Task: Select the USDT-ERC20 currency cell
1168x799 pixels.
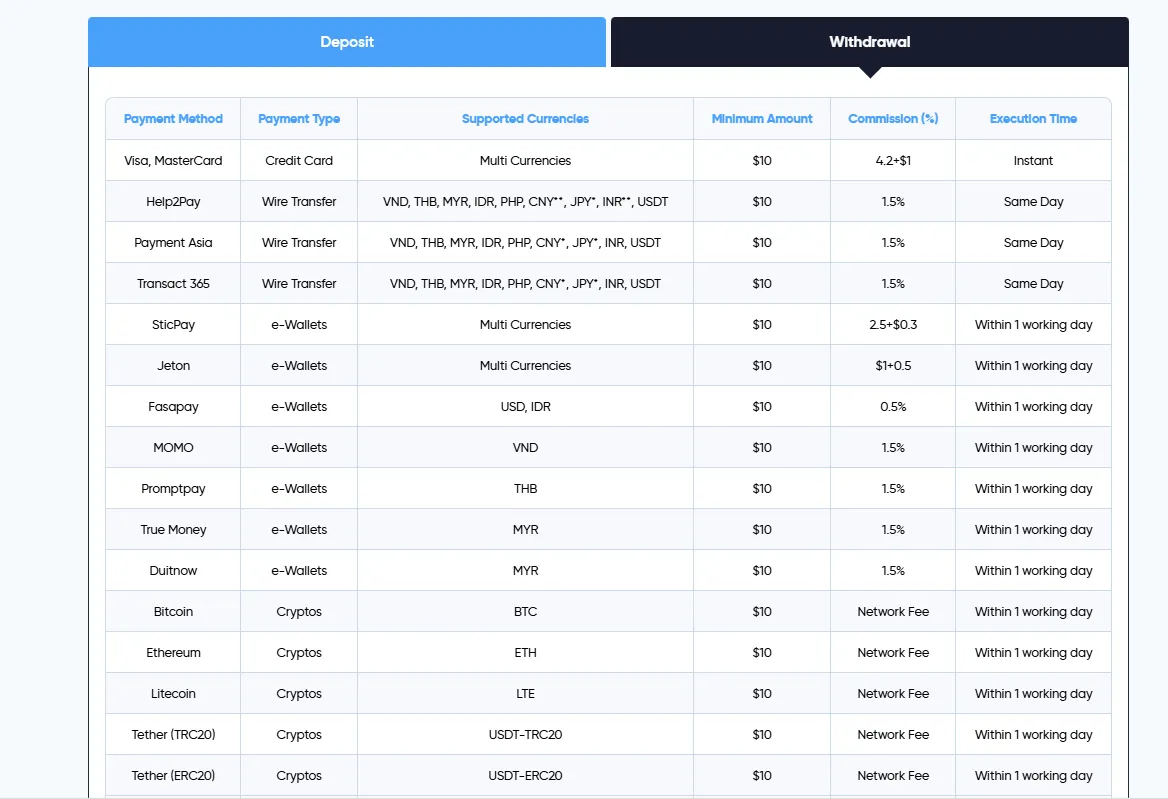Action: click(525, 775)
